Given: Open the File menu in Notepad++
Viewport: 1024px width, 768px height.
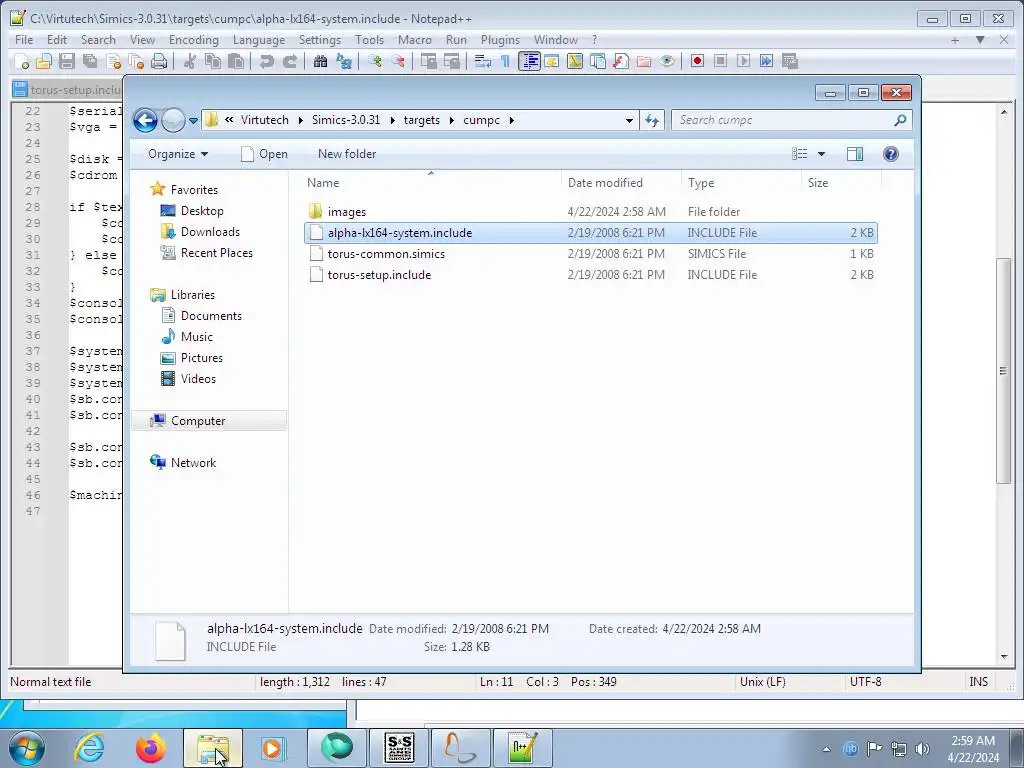Looking at the screenshot, I should pyautogui.click(x=24, y=40).
